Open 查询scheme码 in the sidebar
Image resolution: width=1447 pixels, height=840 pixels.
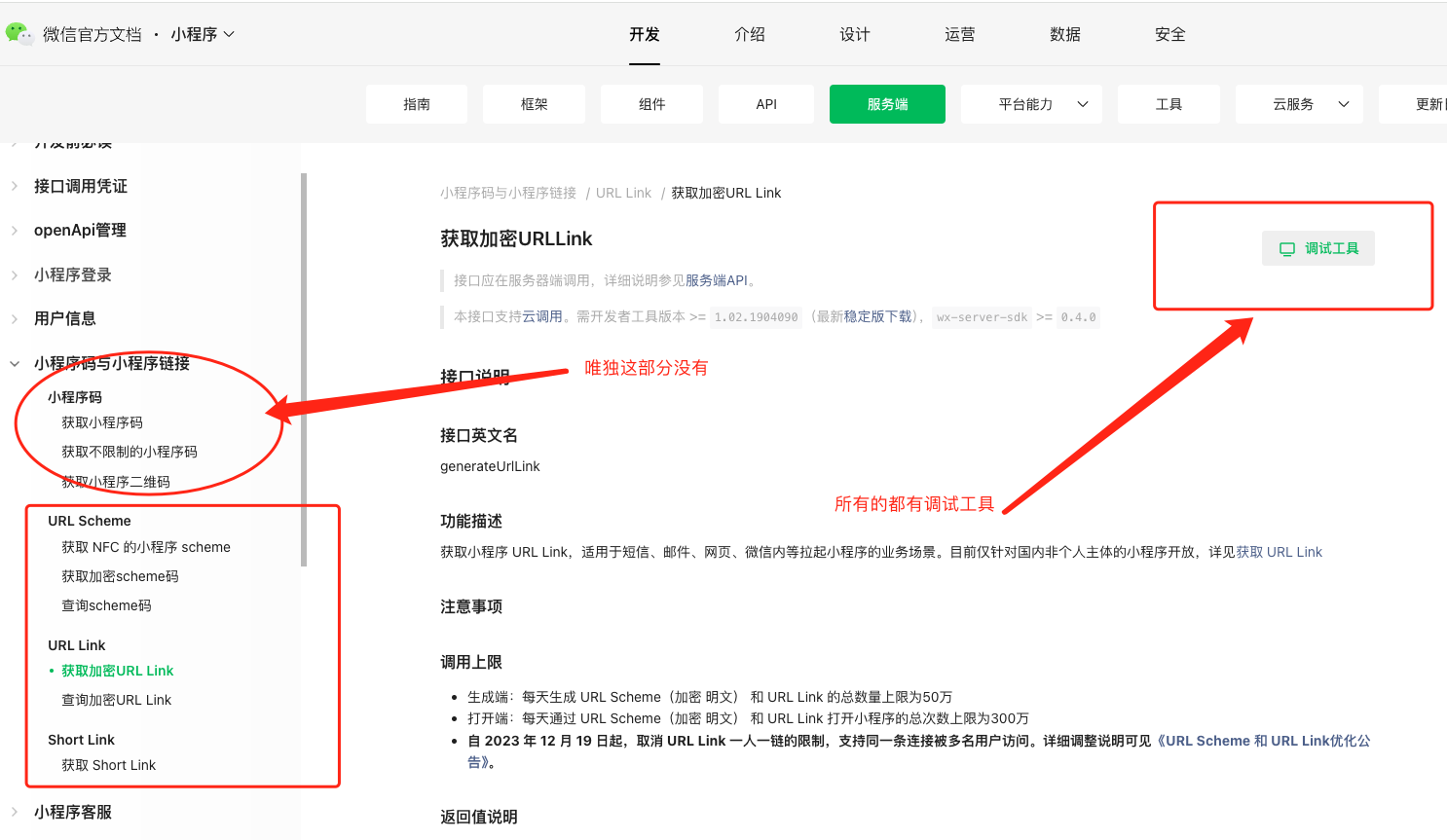click(x=106, y=605)
